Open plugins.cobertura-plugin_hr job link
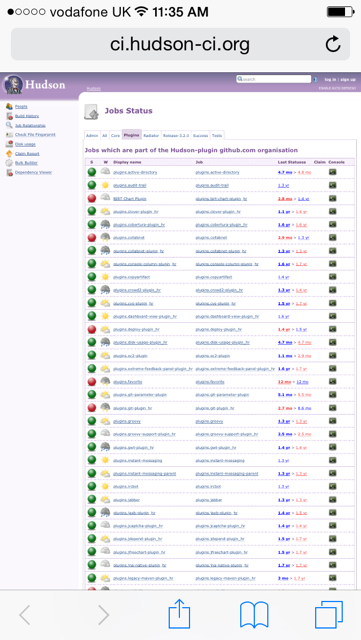361x640 pixels. (x=221, y=224)
